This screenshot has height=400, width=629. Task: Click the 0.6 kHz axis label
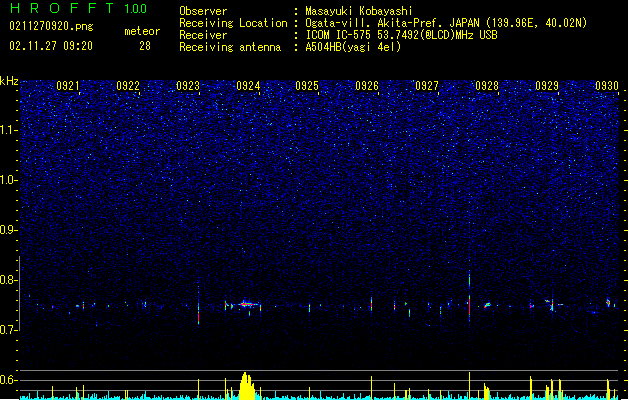pos(8,380)
